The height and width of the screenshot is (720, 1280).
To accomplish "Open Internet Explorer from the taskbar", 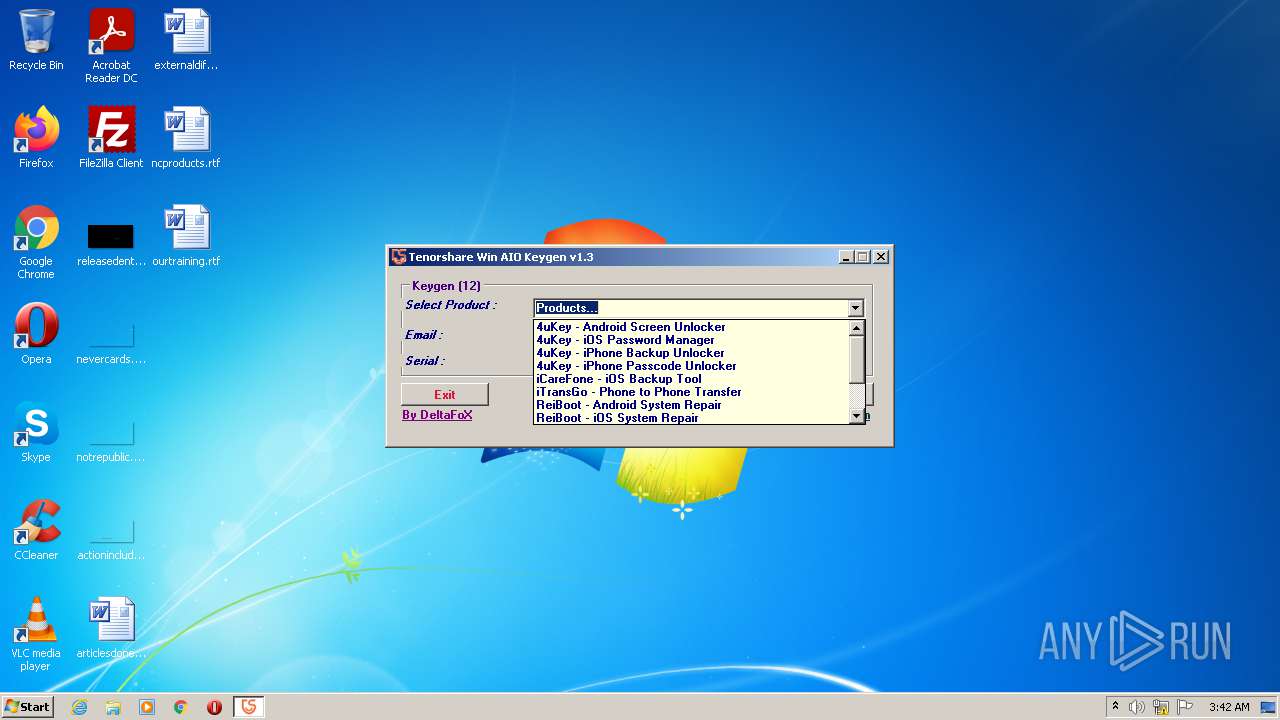I will 79,707.
